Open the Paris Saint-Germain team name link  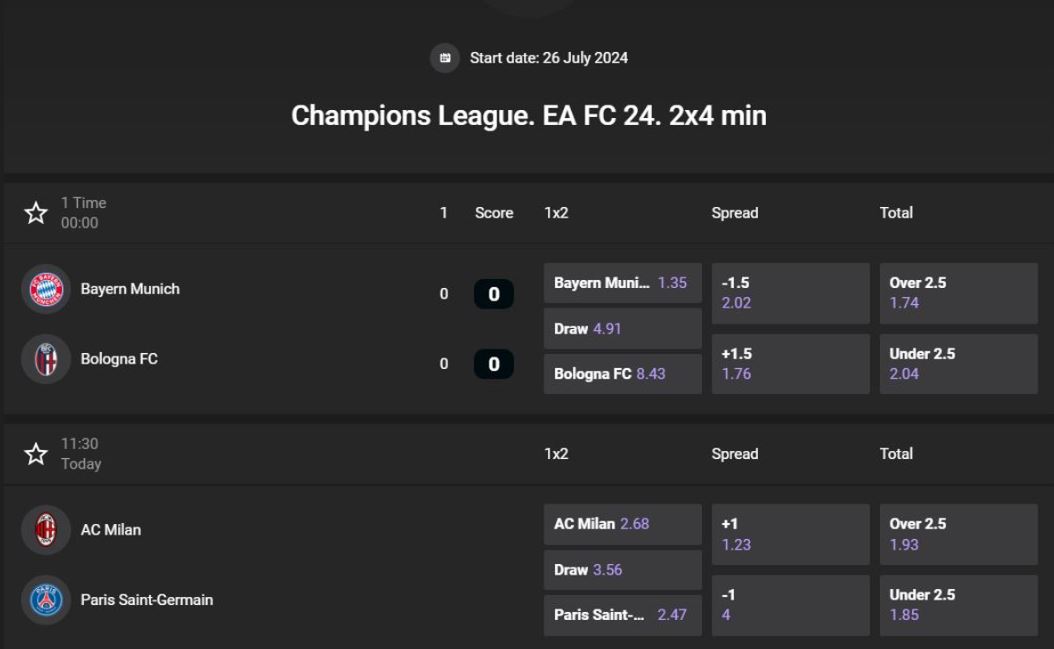147,600
